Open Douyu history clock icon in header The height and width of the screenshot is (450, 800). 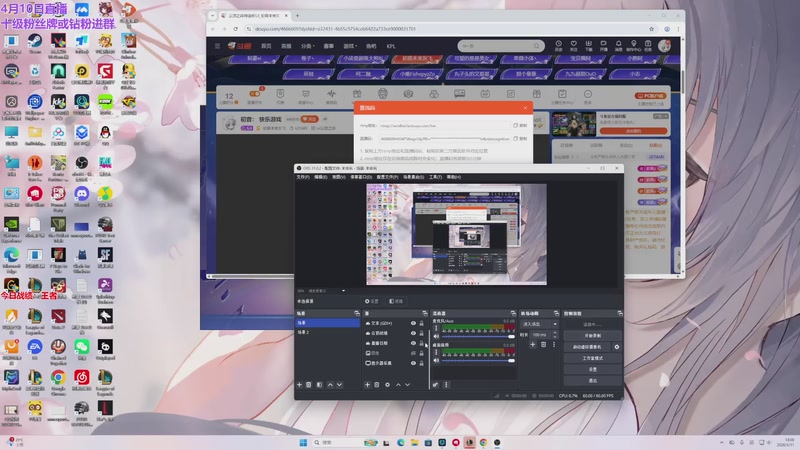pos(559,45)
